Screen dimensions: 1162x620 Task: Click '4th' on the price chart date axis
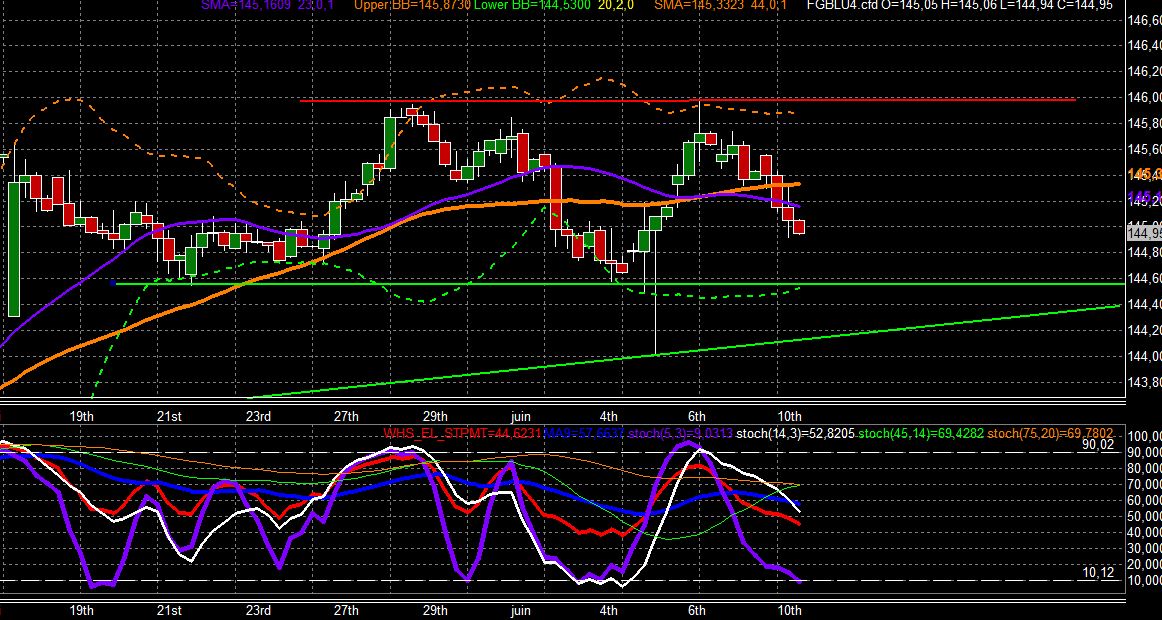click(x=608, y=416)
